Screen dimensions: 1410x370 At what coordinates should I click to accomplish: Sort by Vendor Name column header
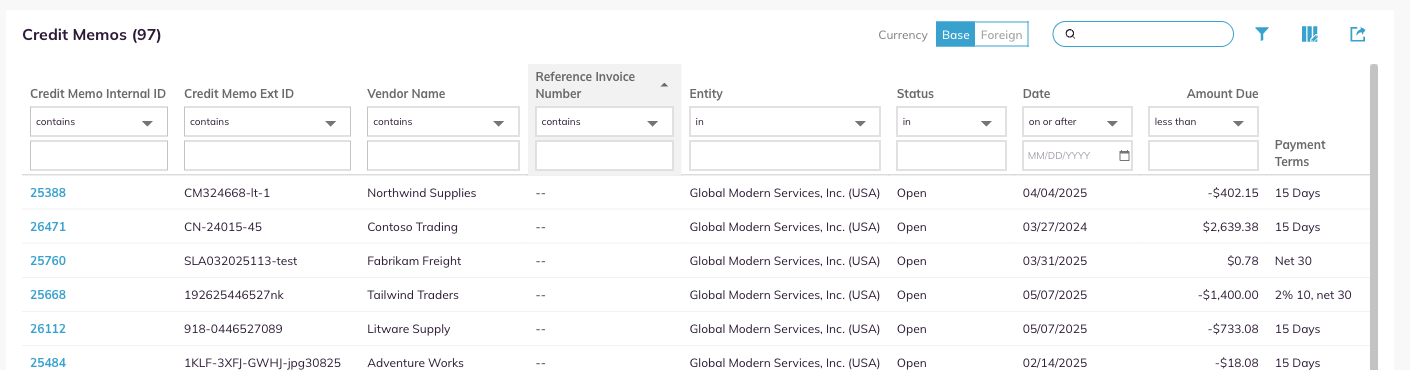tap(406, 94)
